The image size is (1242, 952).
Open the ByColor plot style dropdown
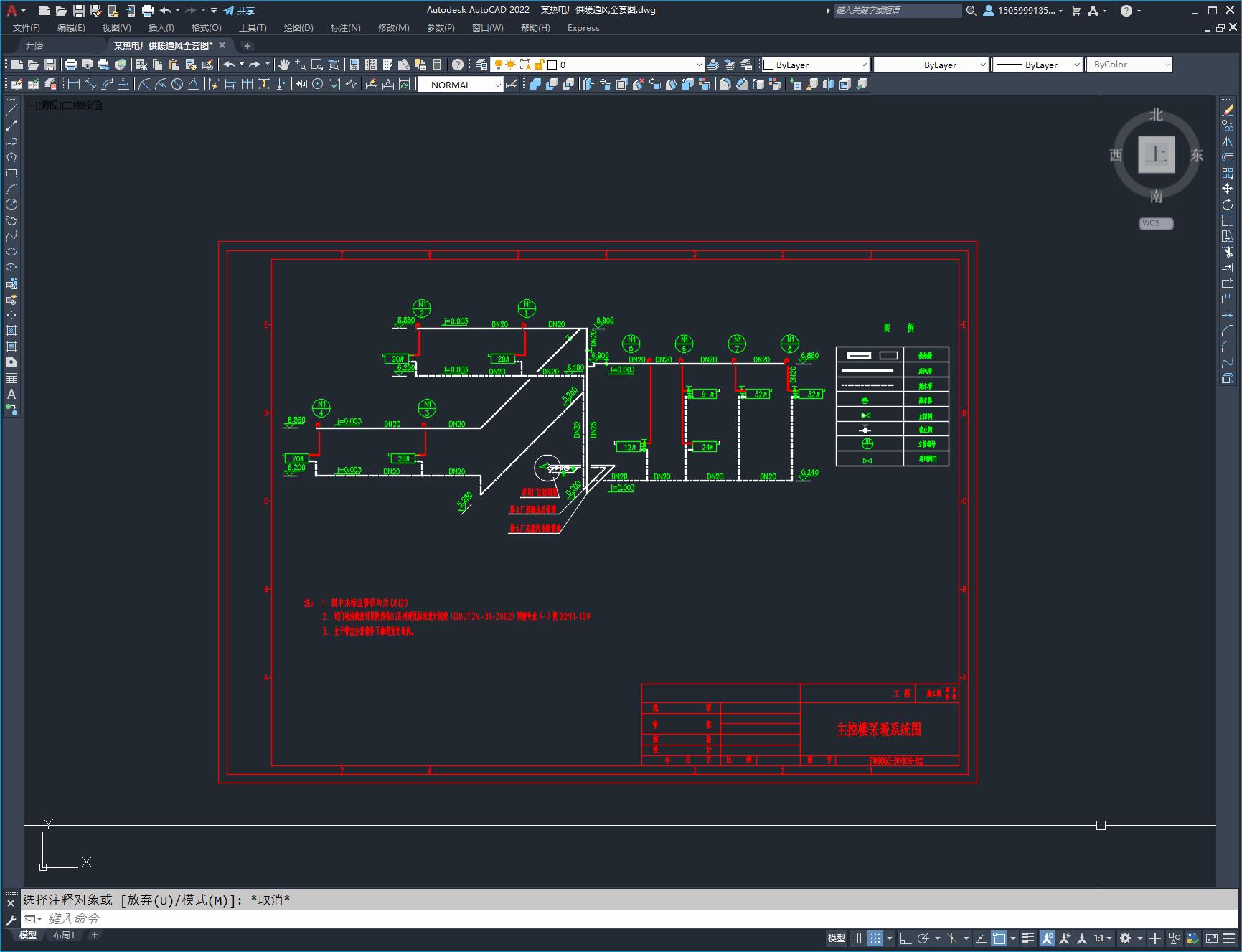1129,65
